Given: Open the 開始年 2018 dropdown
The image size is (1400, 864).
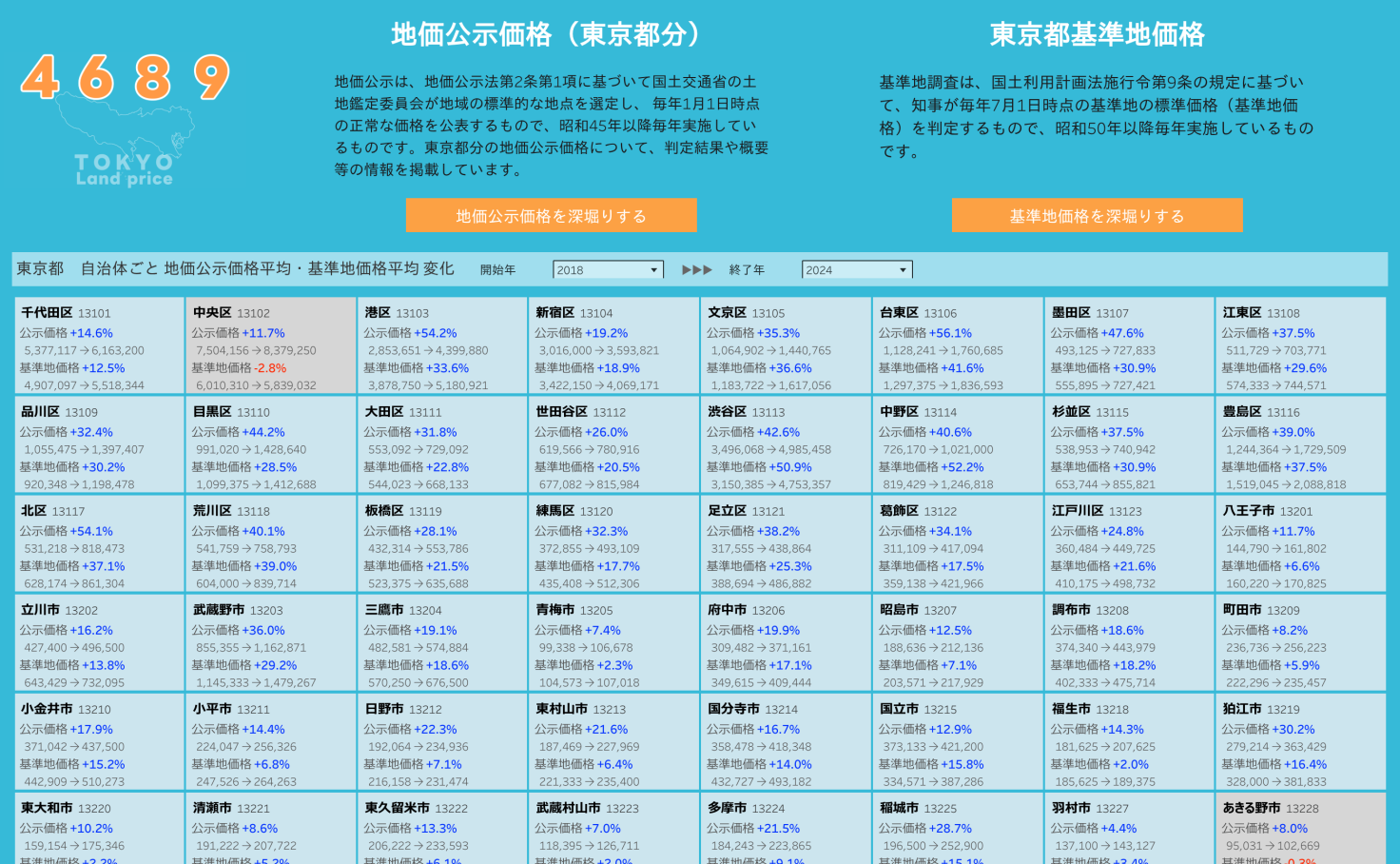Looking at the screenshot, I should tap(609, 270).
